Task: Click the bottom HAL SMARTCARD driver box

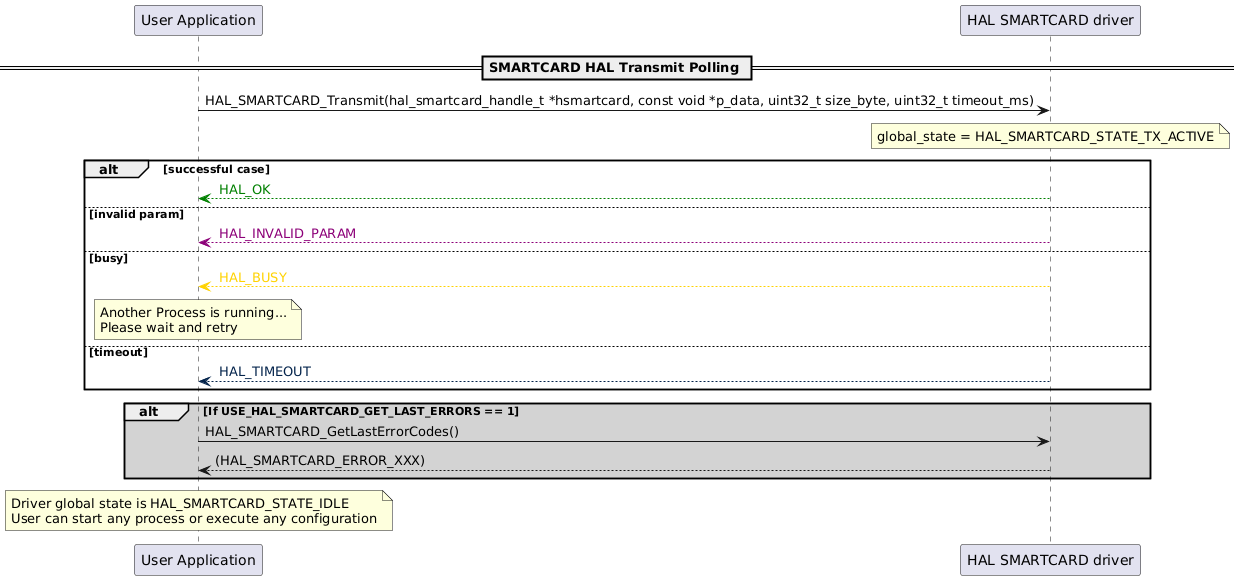Action: pyautogui.click(x=1049, y=559)
